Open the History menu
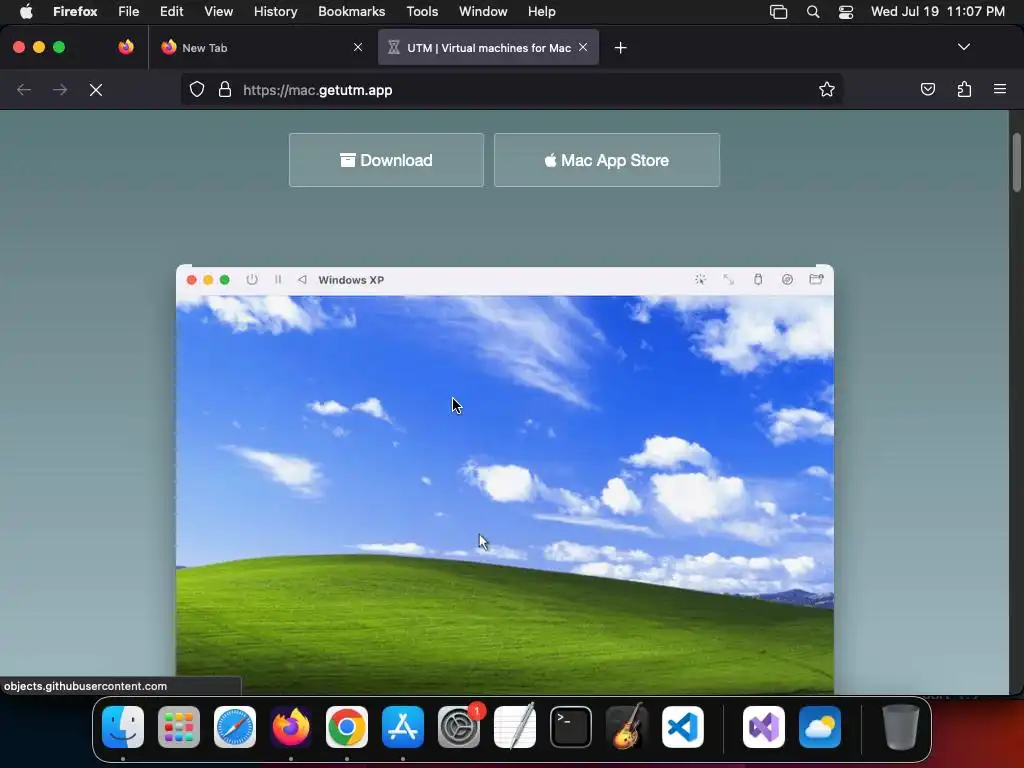1024x768 pixels. pos(275,12)
